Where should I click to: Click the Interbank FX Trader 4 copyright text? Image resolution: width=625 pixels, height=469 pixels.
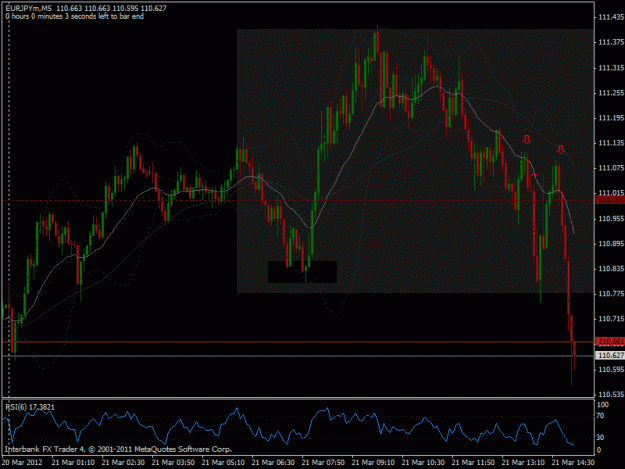click(x=118, y=449)
